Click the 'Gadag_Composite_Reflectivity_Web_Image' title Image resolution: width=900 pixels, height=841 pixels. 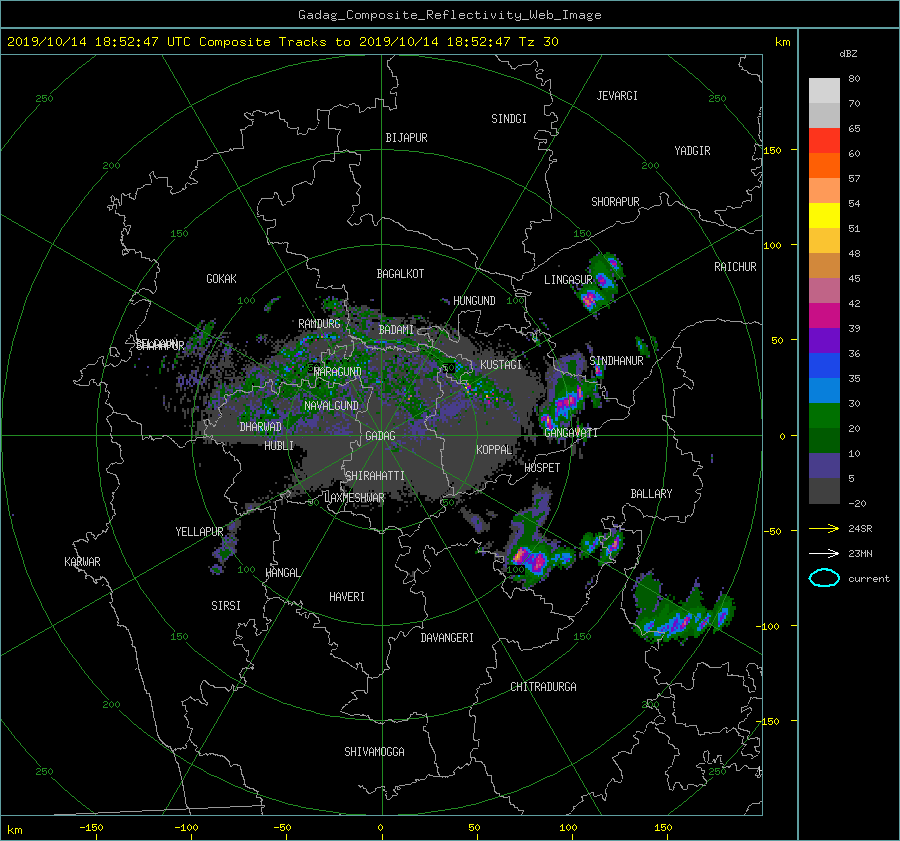[449, 15]
